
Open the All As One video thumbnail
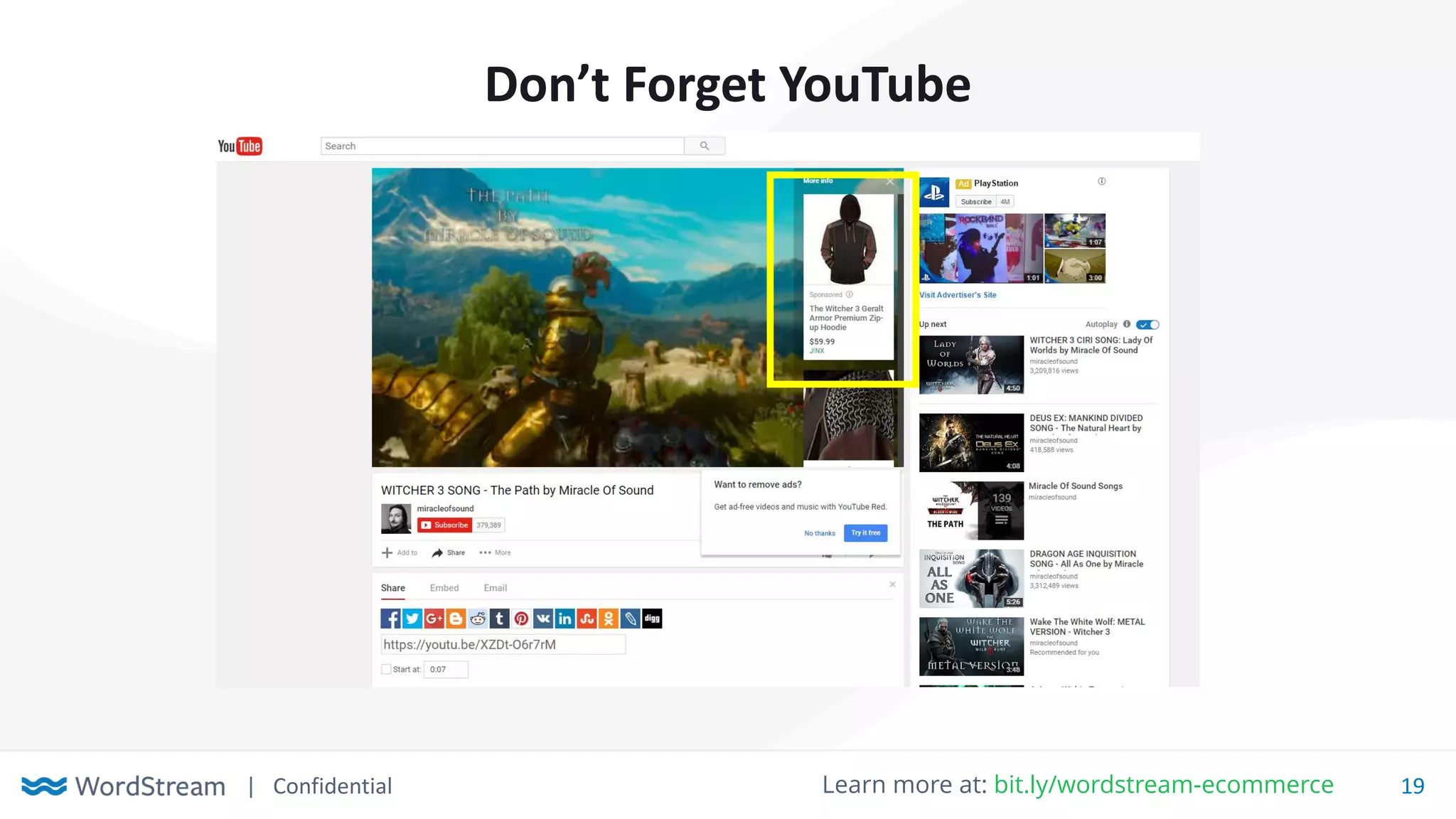[971, 579]
